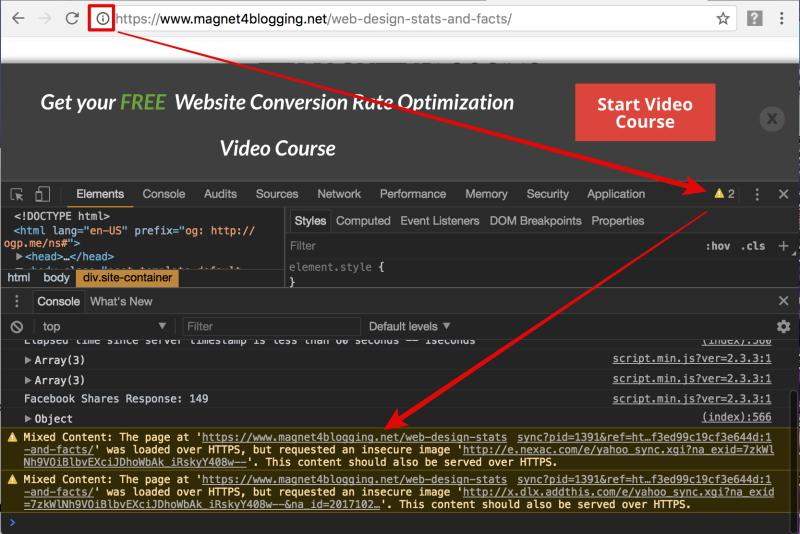Viewport: 800px width, 534px height.
Task: Switch to the Sources tab
Action: tap(277, 194)
